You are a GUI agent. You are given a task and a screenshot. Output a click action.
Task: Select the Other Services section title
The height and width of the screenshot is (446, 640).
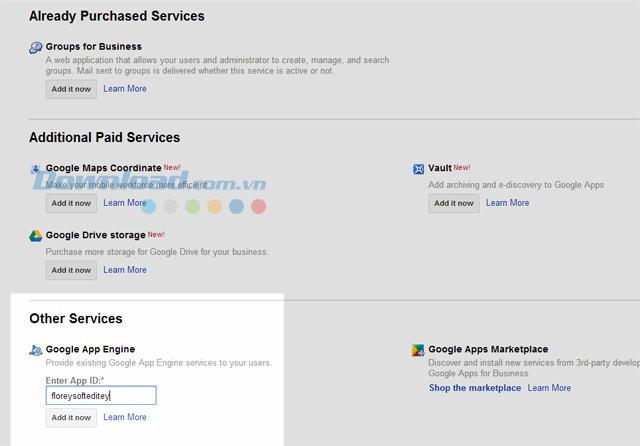(x=76, y=319)
